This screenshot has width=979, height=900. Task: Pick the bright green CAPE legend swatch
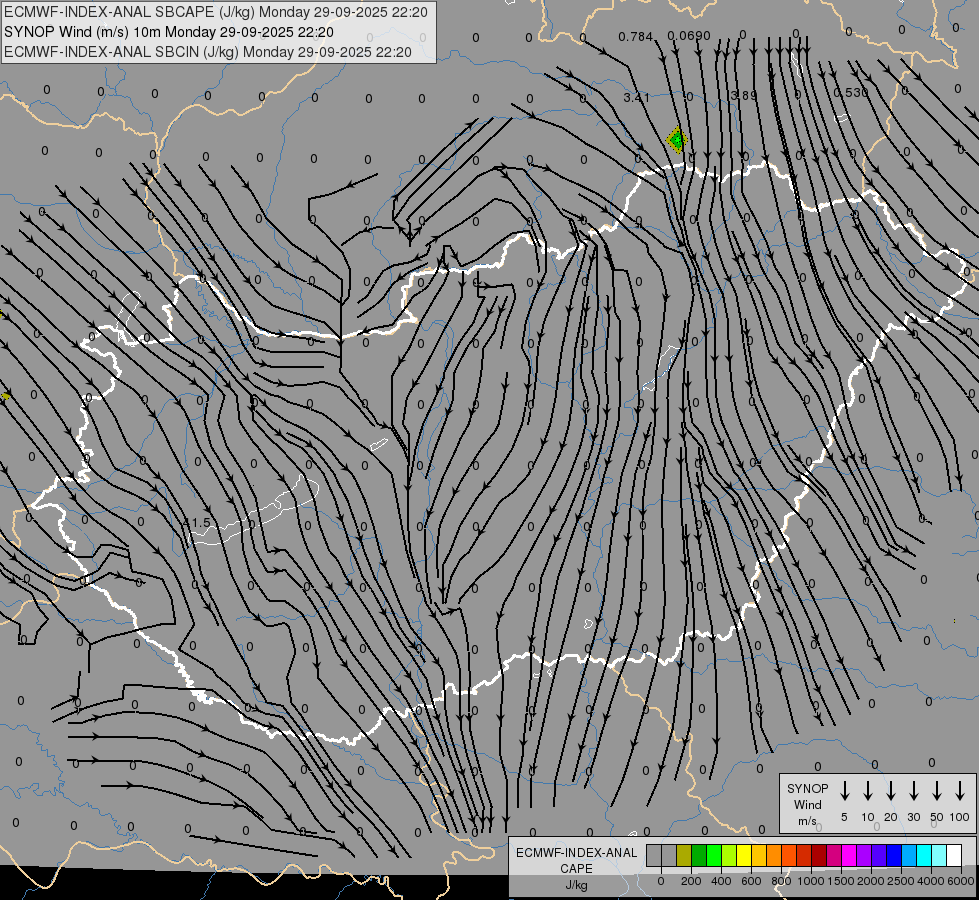[x=714, y=855]
